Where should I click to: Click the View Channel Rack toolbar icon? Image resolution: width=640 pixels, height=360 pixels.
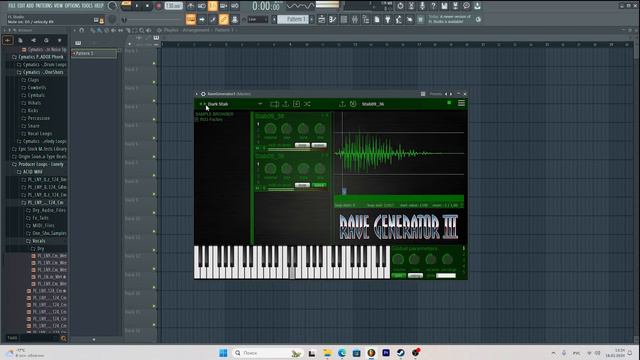click(344, 19)
